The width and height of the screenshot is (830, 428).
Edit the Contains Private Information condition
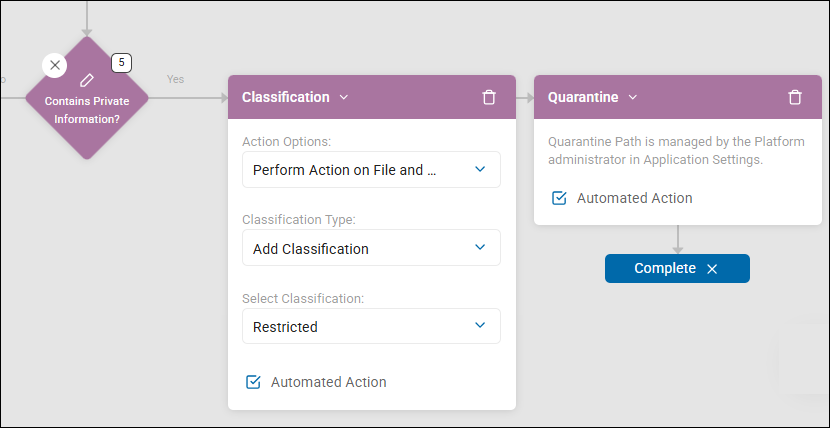(87, 79)
